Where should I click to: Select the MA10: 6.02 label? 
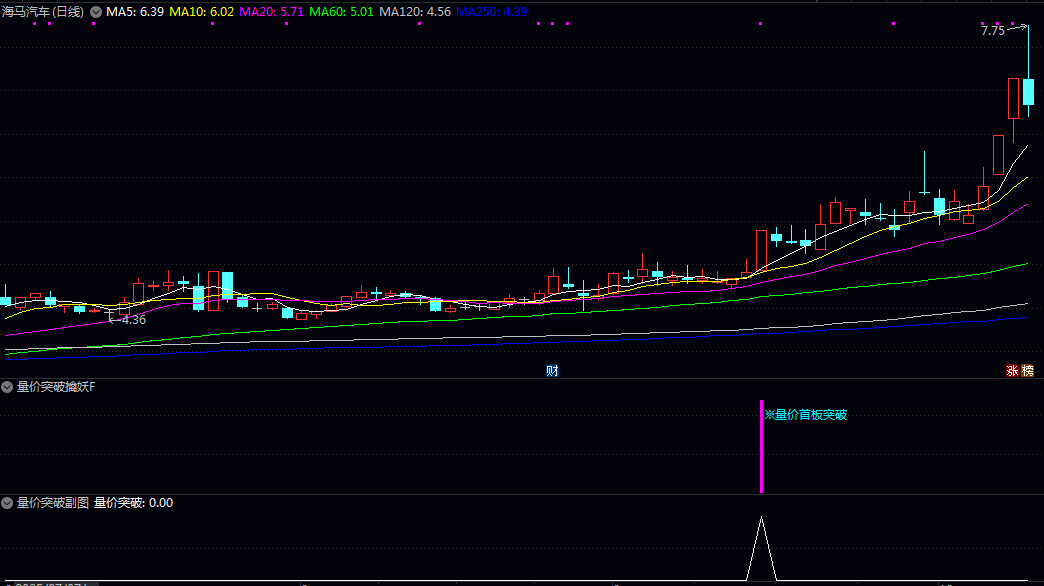(202, 12)
